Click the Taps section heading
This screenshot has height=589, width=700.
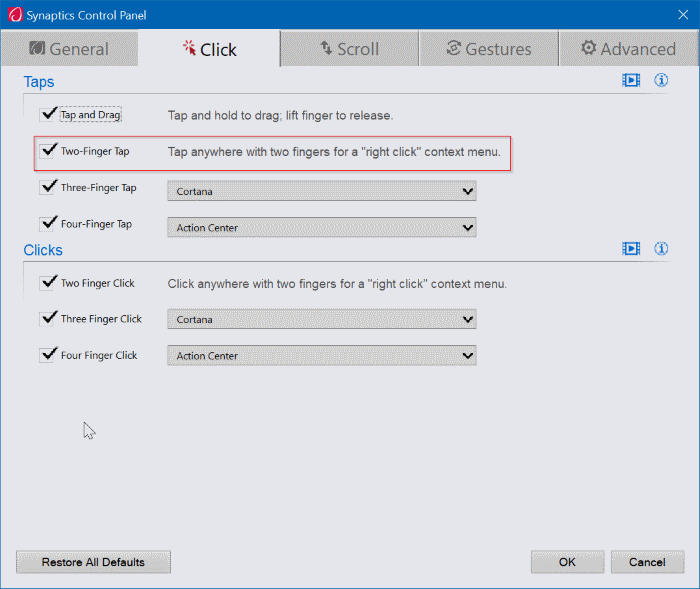[x=39, y=82]
